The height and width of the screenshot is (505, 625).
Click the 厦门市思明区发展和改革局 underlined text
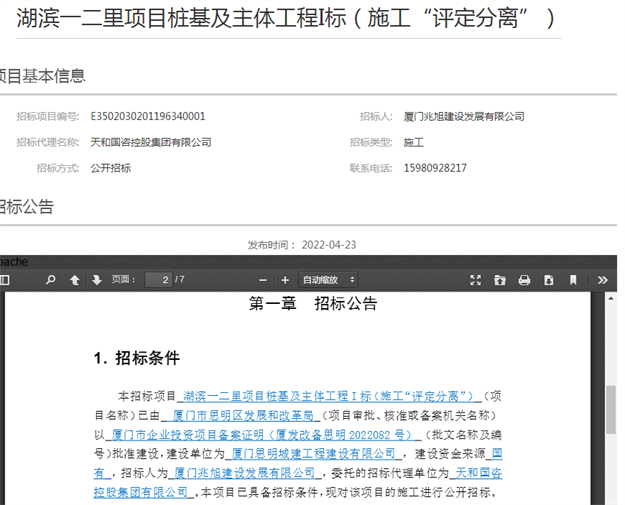[244, 415]
